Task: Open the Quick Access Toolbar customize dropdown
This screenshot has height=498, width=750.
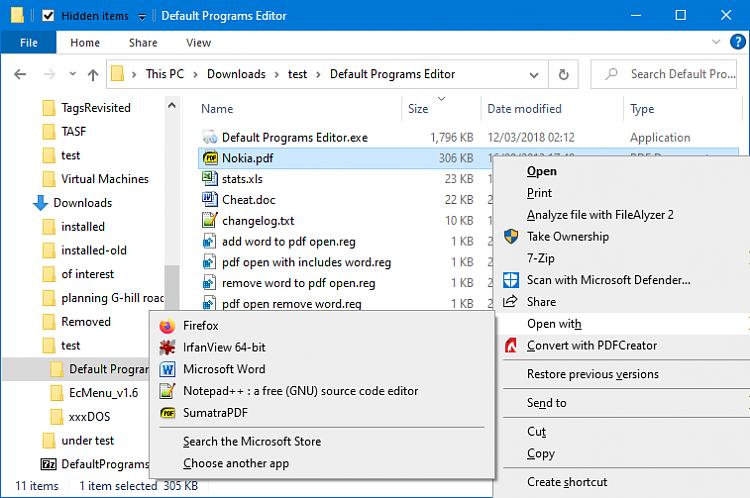Action: pyautogui.click(x=142, y=16)
